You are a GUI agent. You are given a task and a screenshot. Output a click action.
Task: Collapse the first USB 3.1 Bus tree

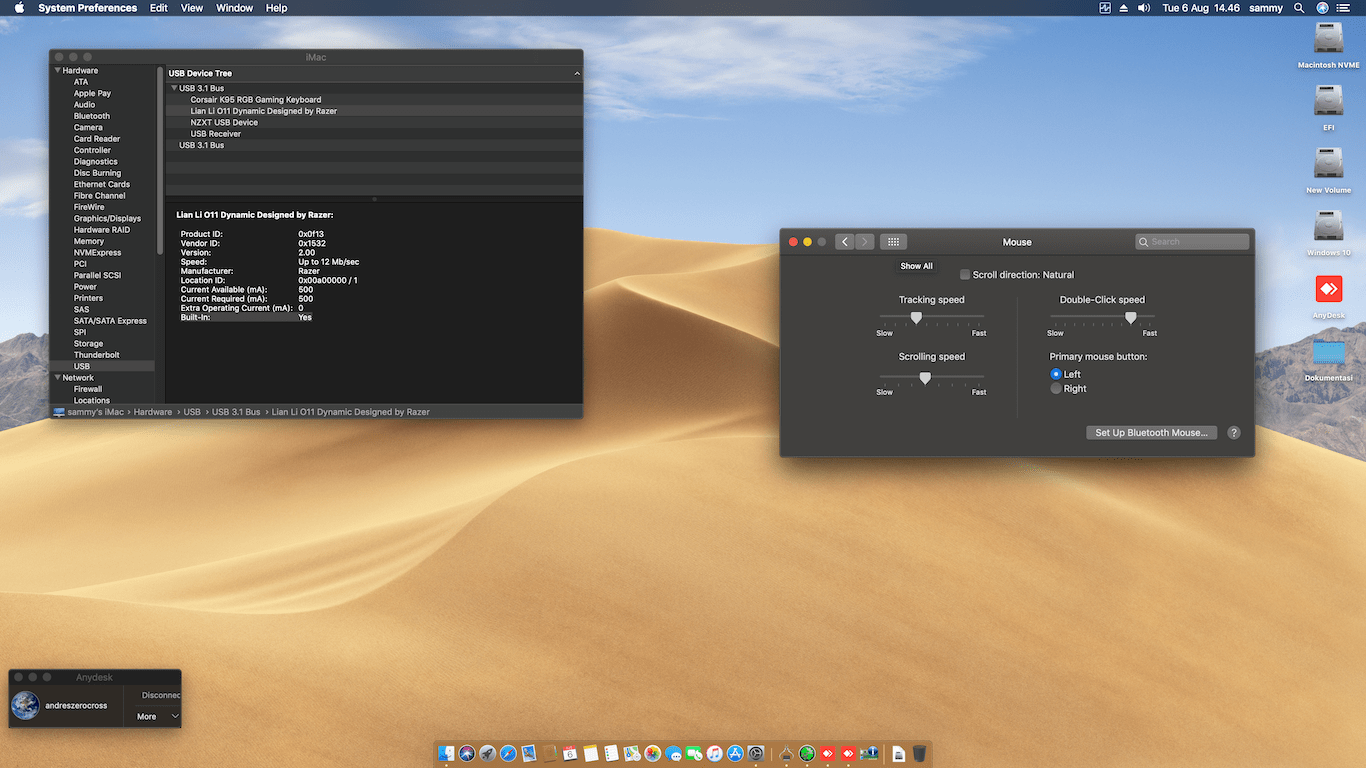pyautogui.click(x=174, y=89)
